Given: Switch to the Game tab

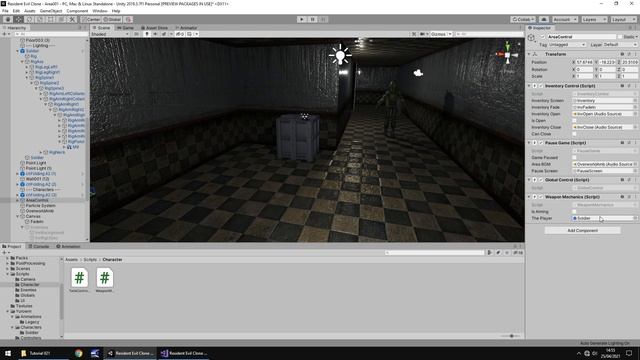Looking at the screenshot, I should (x=126, y=28).
